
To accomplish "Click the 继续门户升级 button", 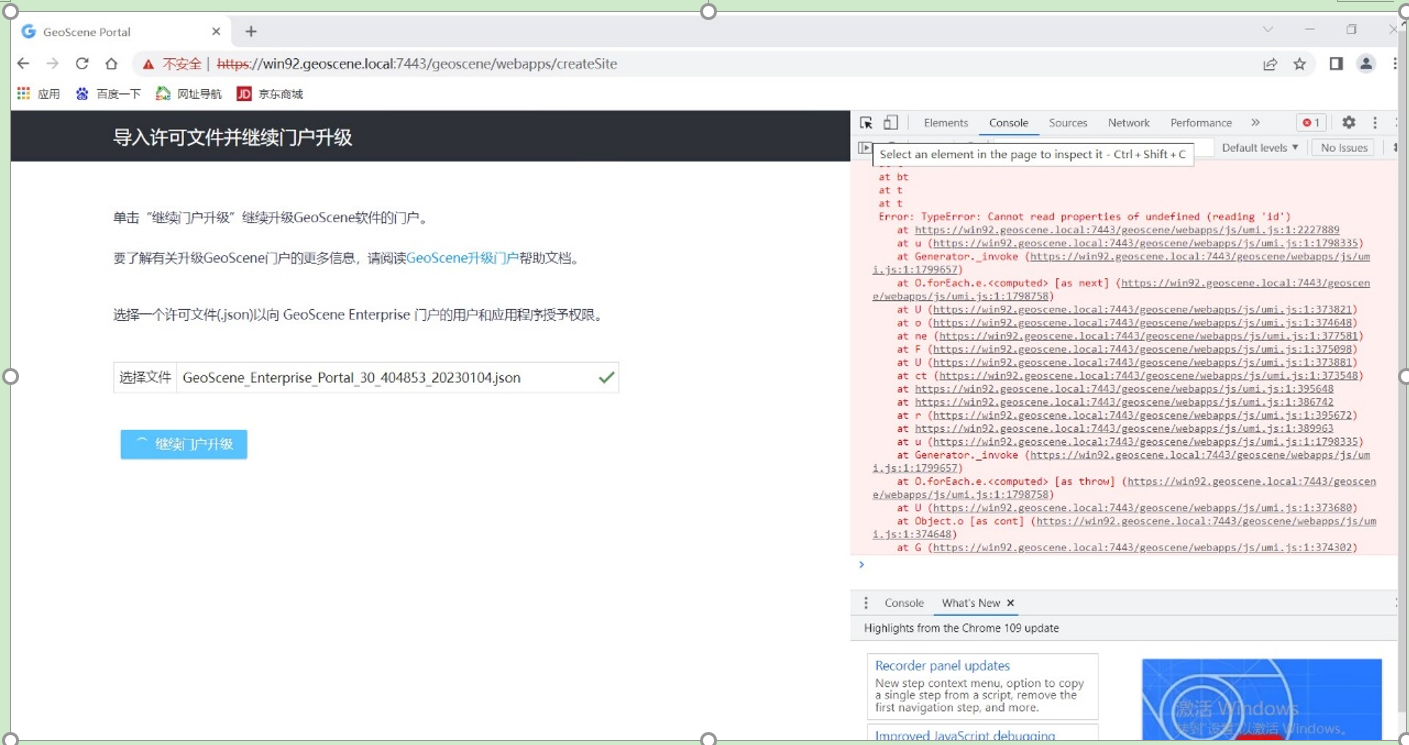I will (184, 445).
